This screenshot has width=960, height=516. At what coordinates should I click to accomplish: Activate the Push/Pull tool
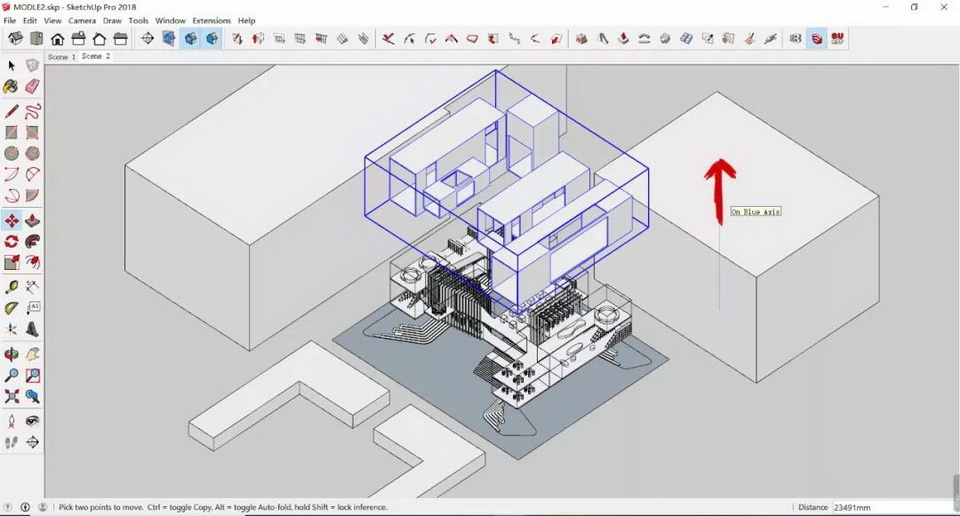(x=32, y=220)
